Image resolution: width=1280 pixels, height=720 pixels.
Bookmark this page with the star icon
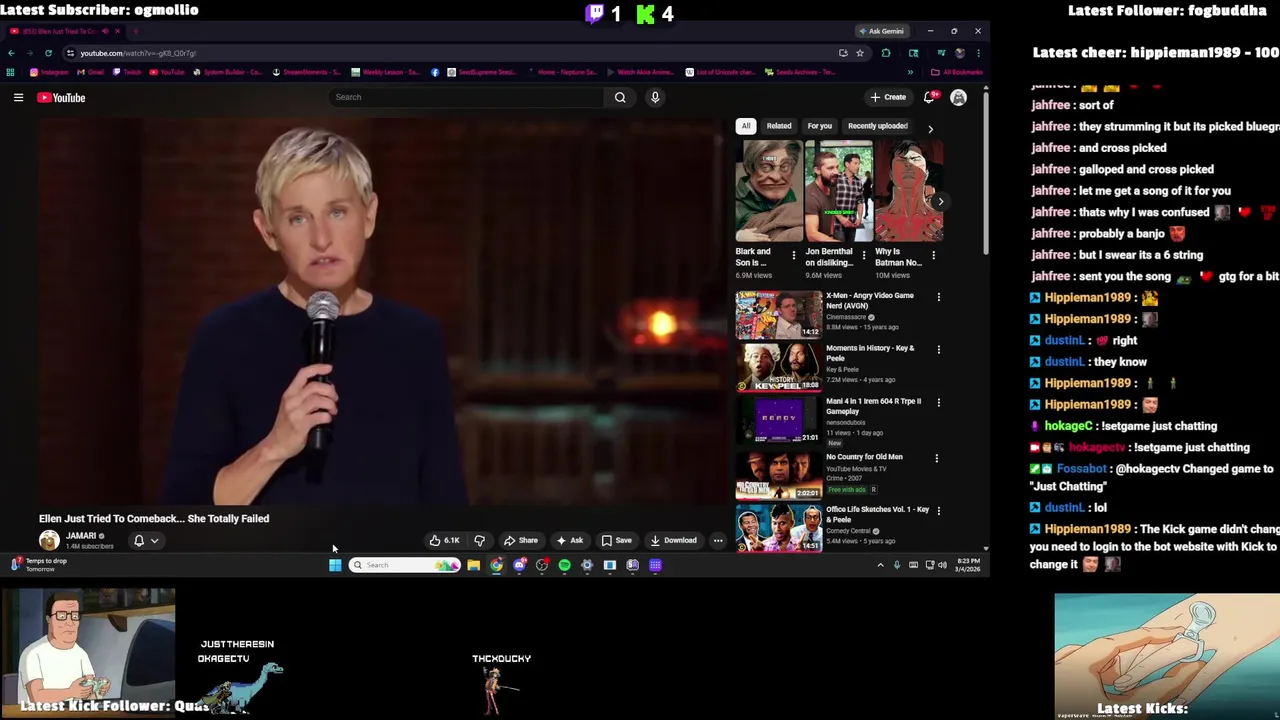(x=860, y=53)
